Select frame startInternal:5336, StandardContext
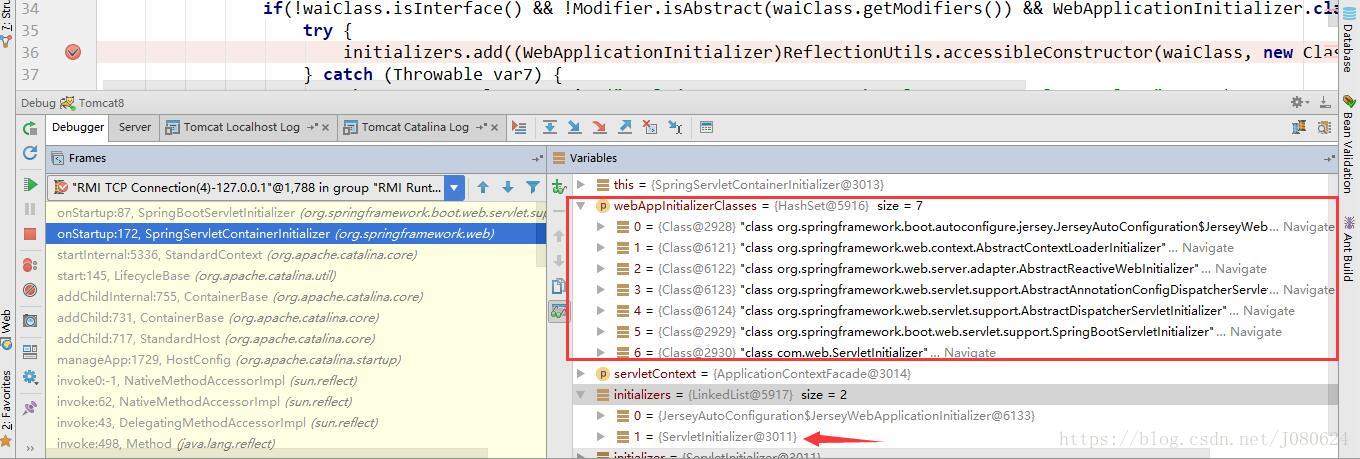This screenshot has height=459, width=1360. 296,254
